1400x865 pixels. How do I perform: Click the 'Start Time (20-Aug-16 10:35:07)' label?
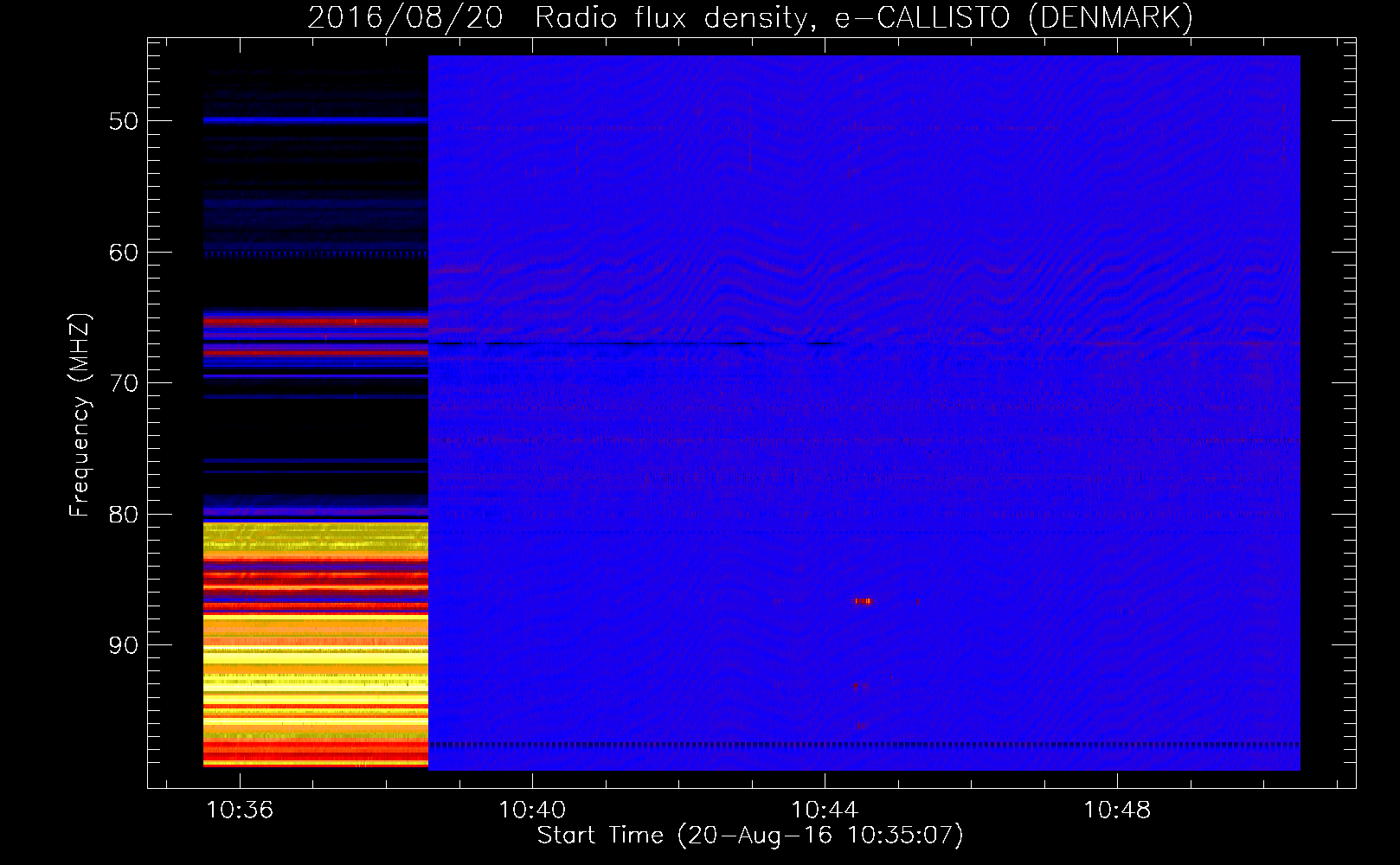750,836
